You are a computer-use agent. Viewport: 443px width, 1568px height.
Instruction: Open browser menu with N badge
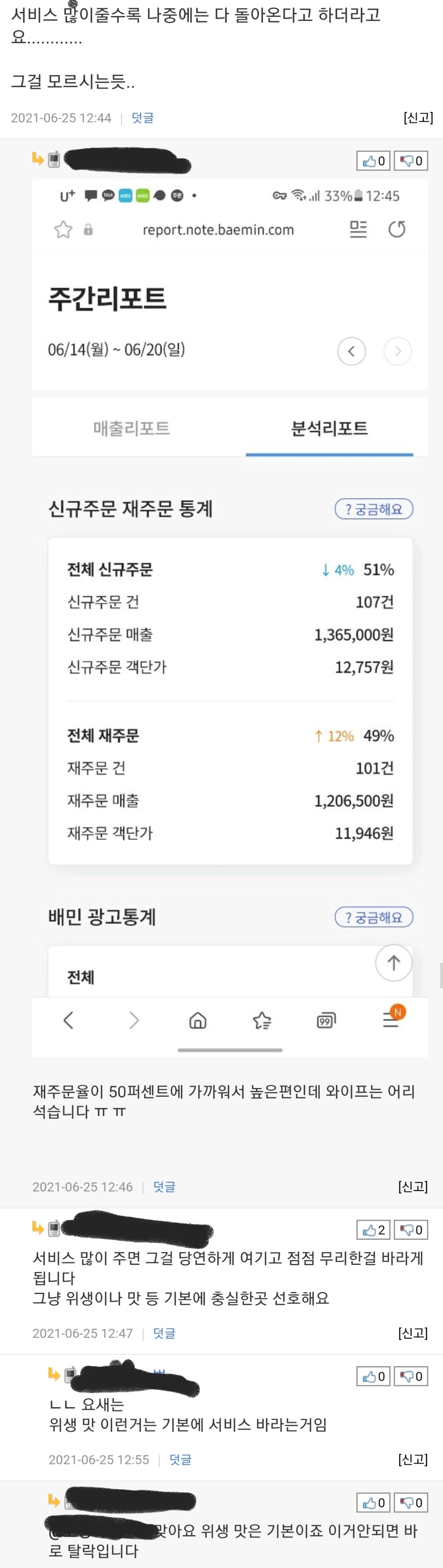pos(391,1020)
